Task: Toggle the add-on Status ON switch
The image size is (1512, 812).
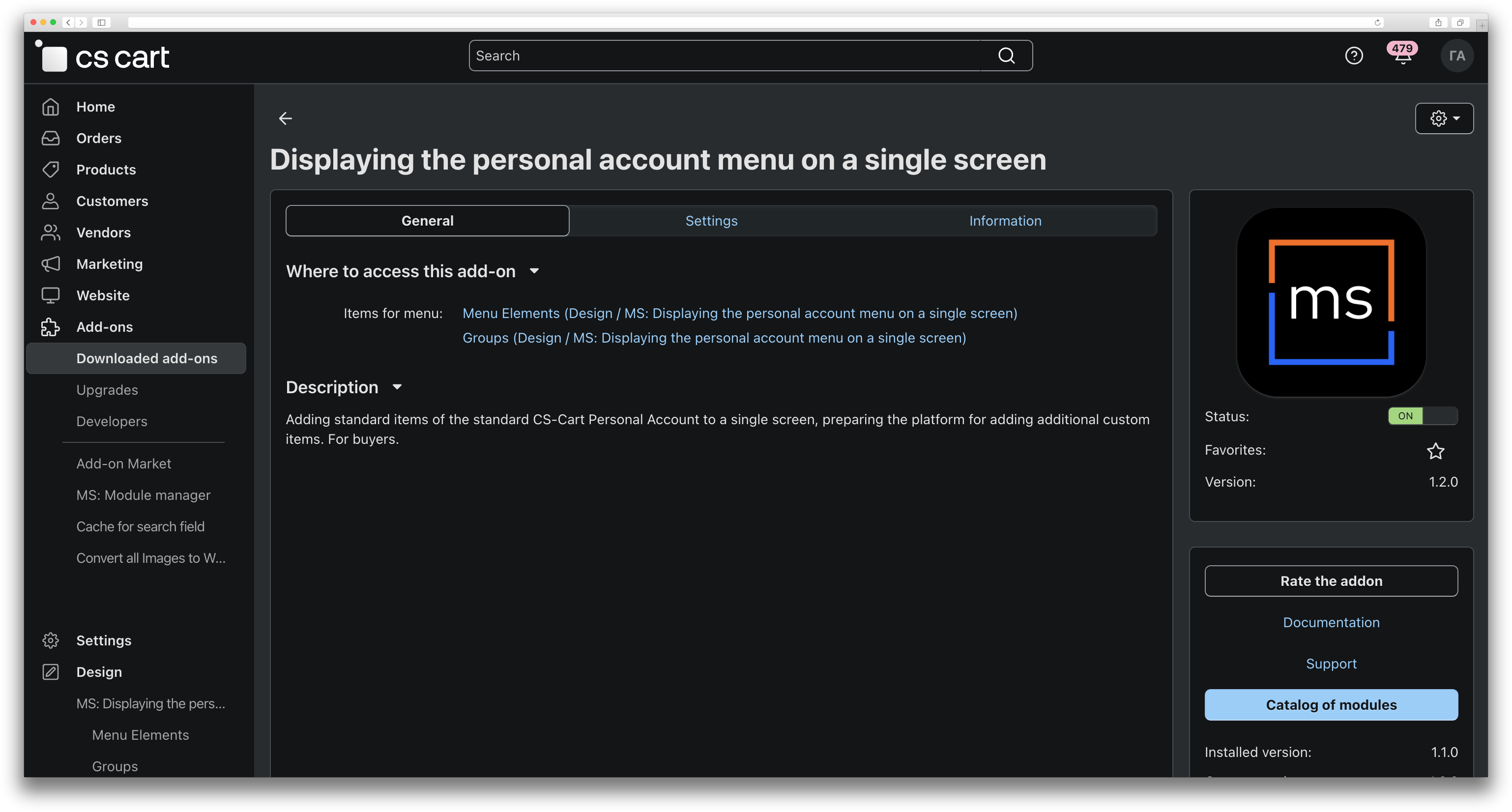Action: [1422, 416]
